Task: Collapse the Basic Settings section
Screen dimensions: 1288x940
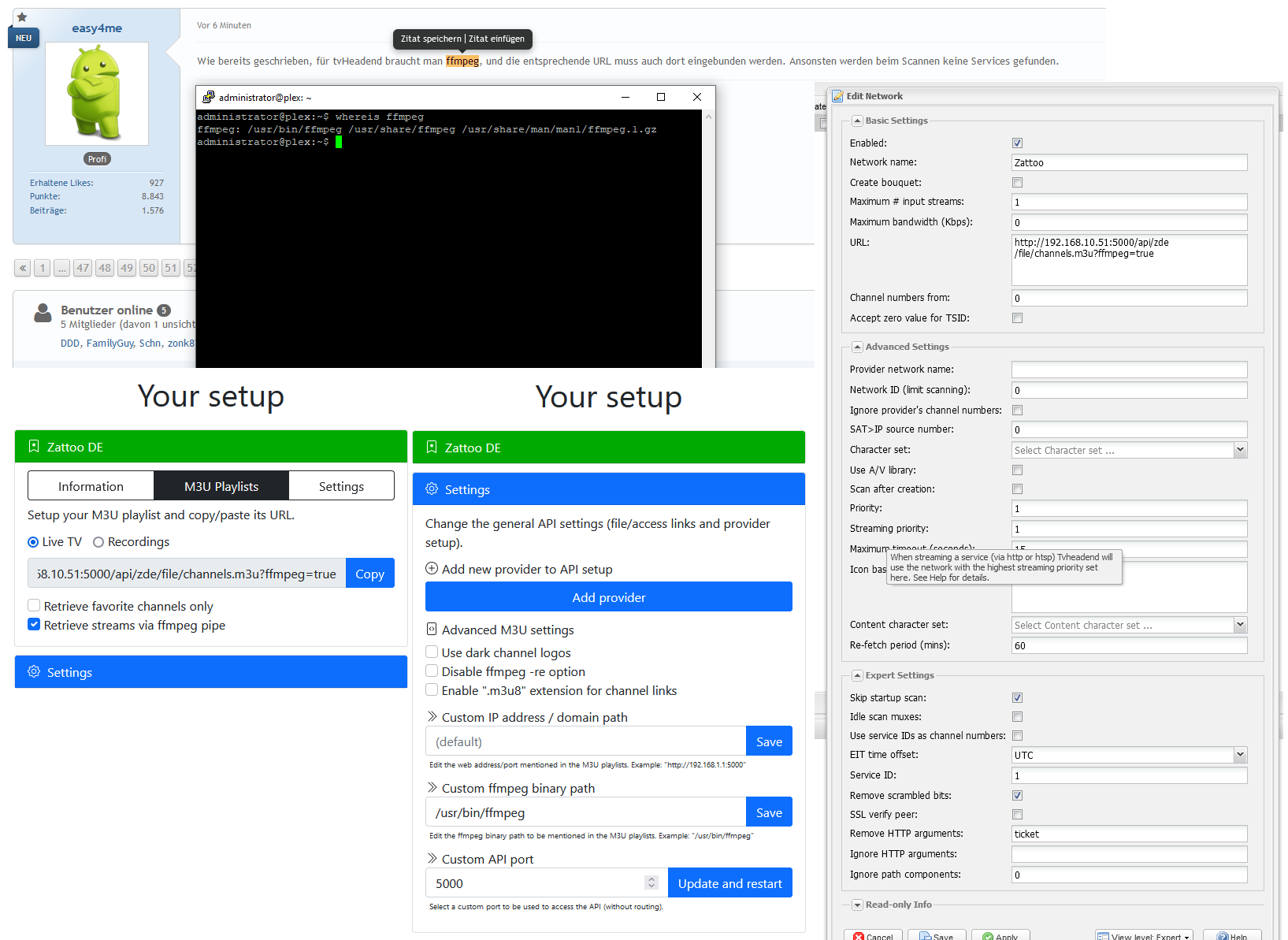Action: (x=857, y=121)
